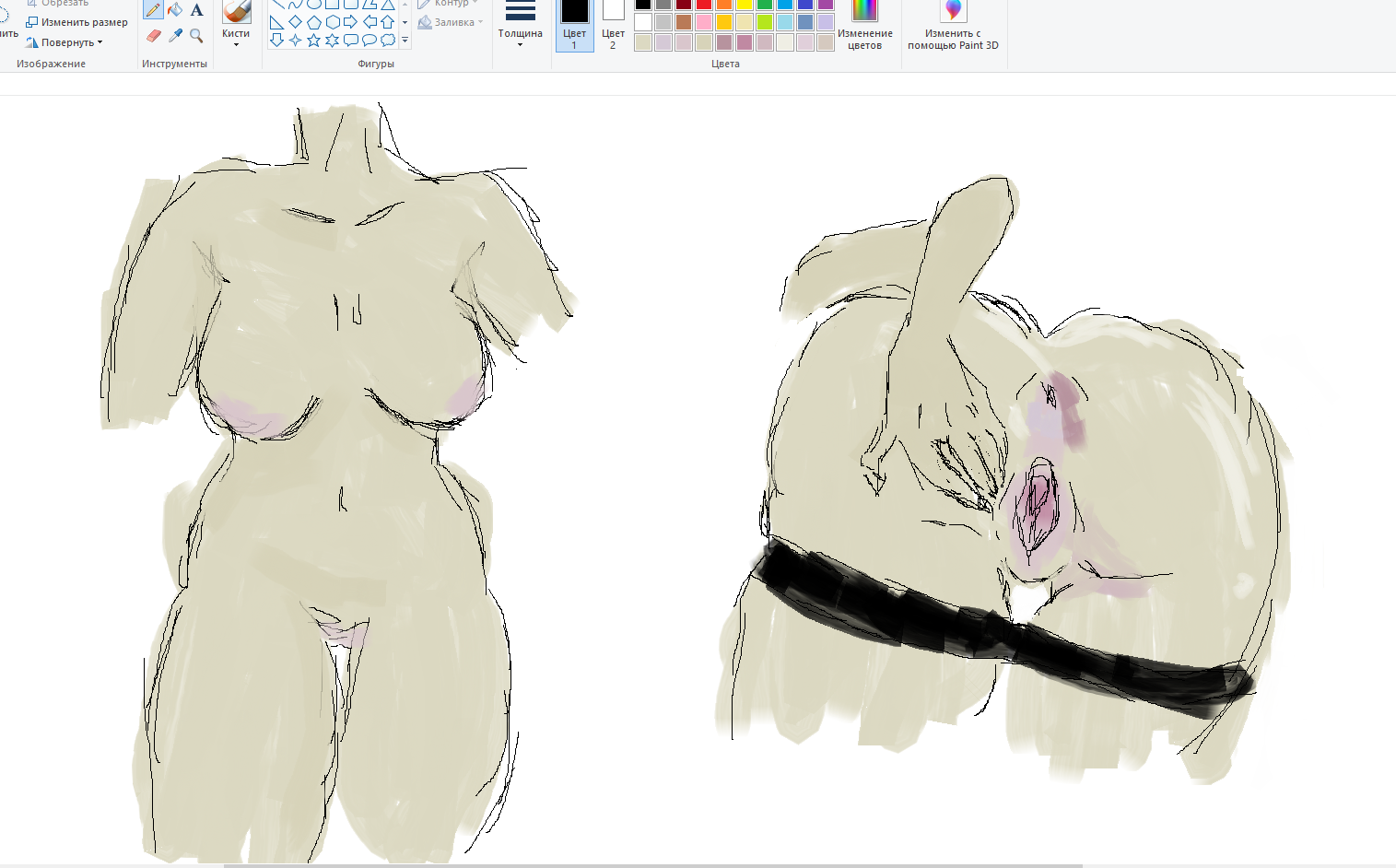Image resolution: width=1396 pixels, height=868 pixels.
Task: Choose the down arrow shape
Action: tap(276, 40)
